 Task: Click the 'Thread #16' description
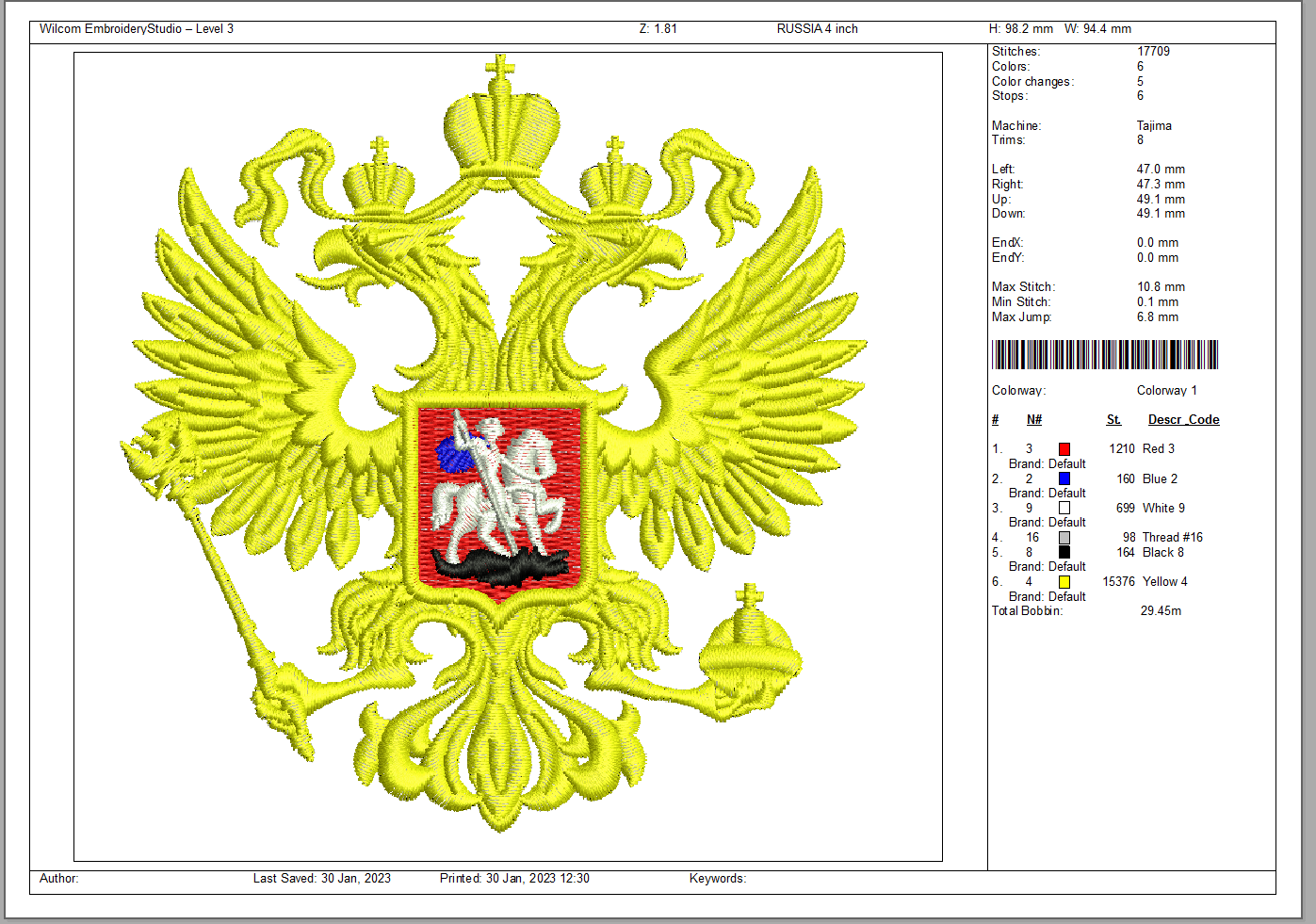coord(1173,538)
